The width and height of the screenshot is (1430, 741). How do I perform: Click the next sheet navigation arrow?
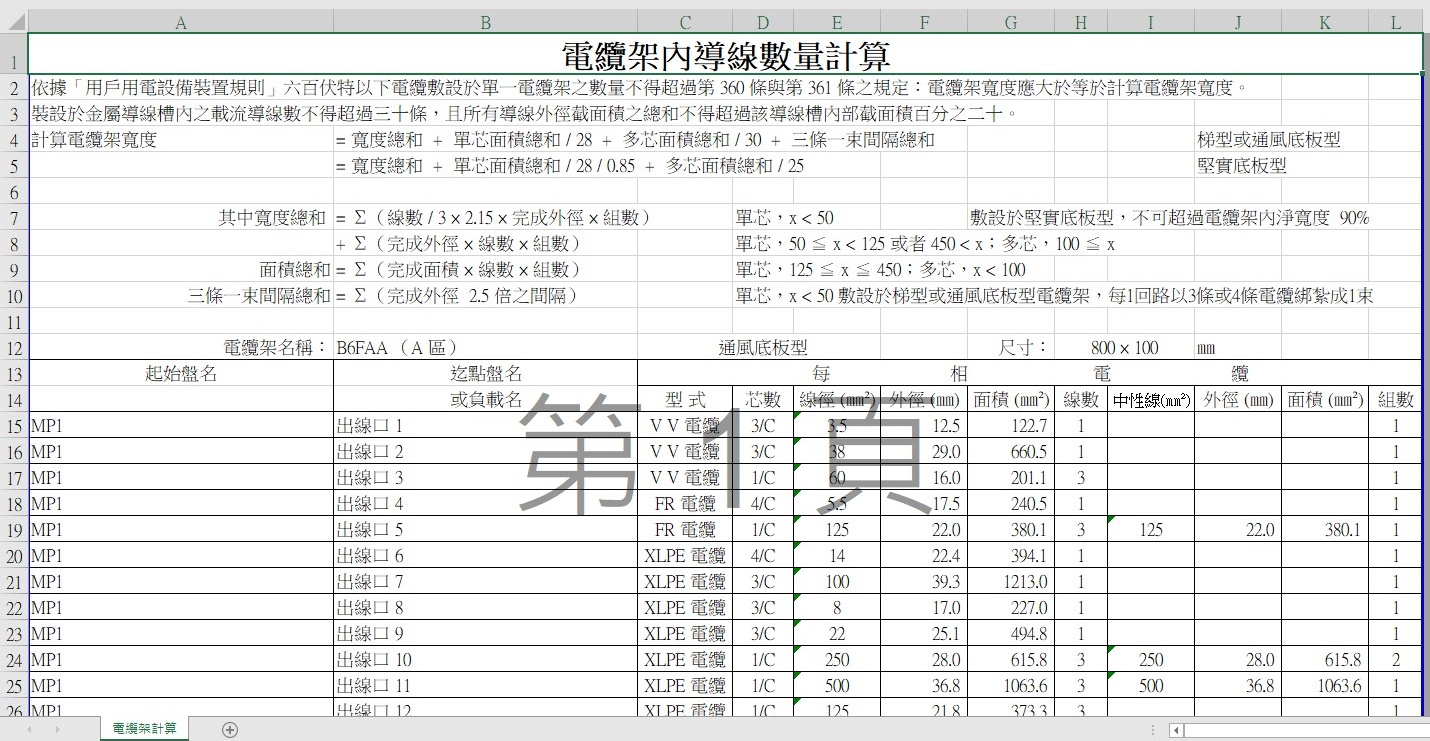[x=58, y=730]
